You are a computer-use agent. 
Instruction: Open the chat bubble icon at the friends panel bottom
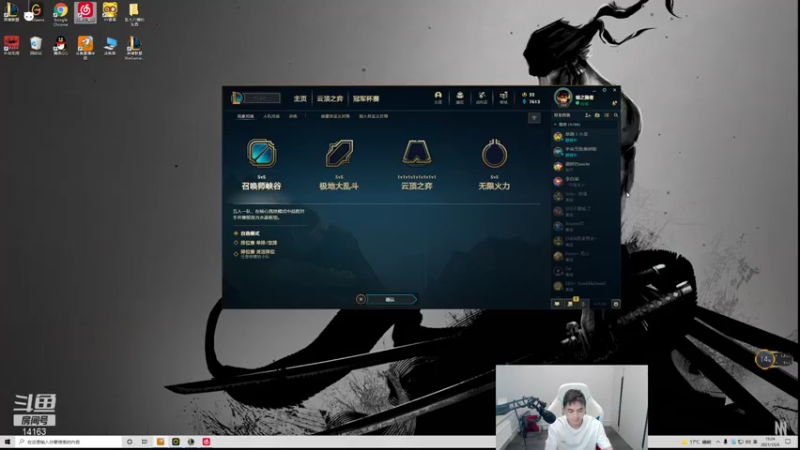[557, 304]
